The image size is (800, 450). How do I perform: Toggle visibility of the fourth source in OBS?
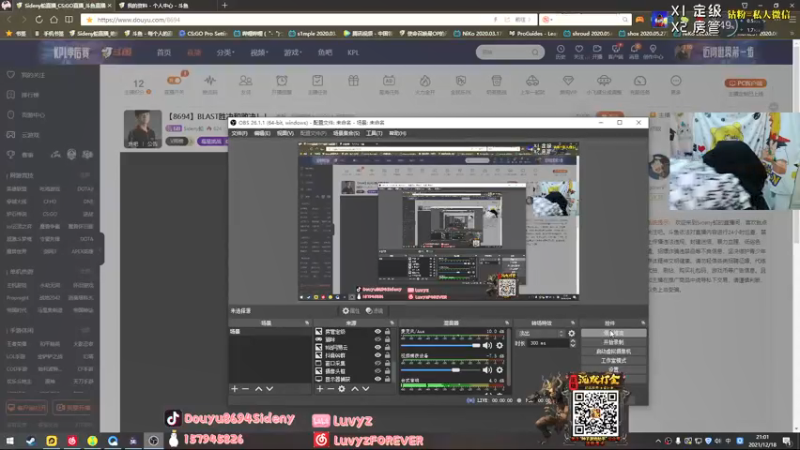click(378, 355)
